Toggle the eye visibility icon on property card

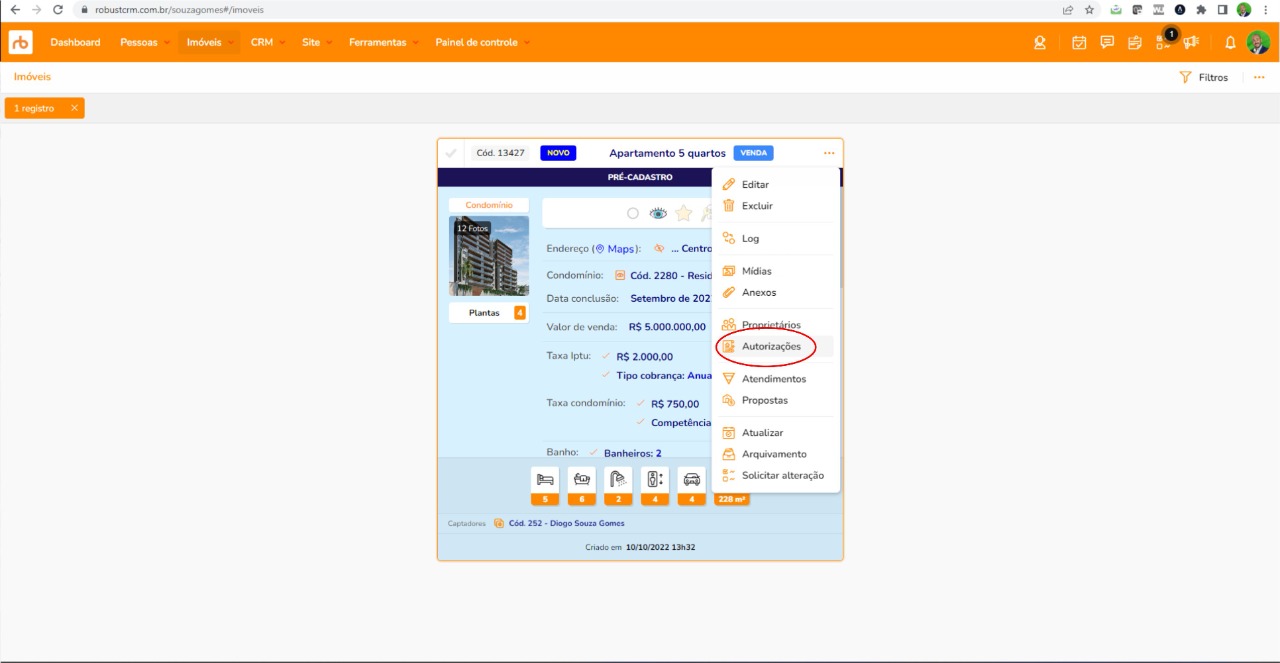click(x=658, y=213)
